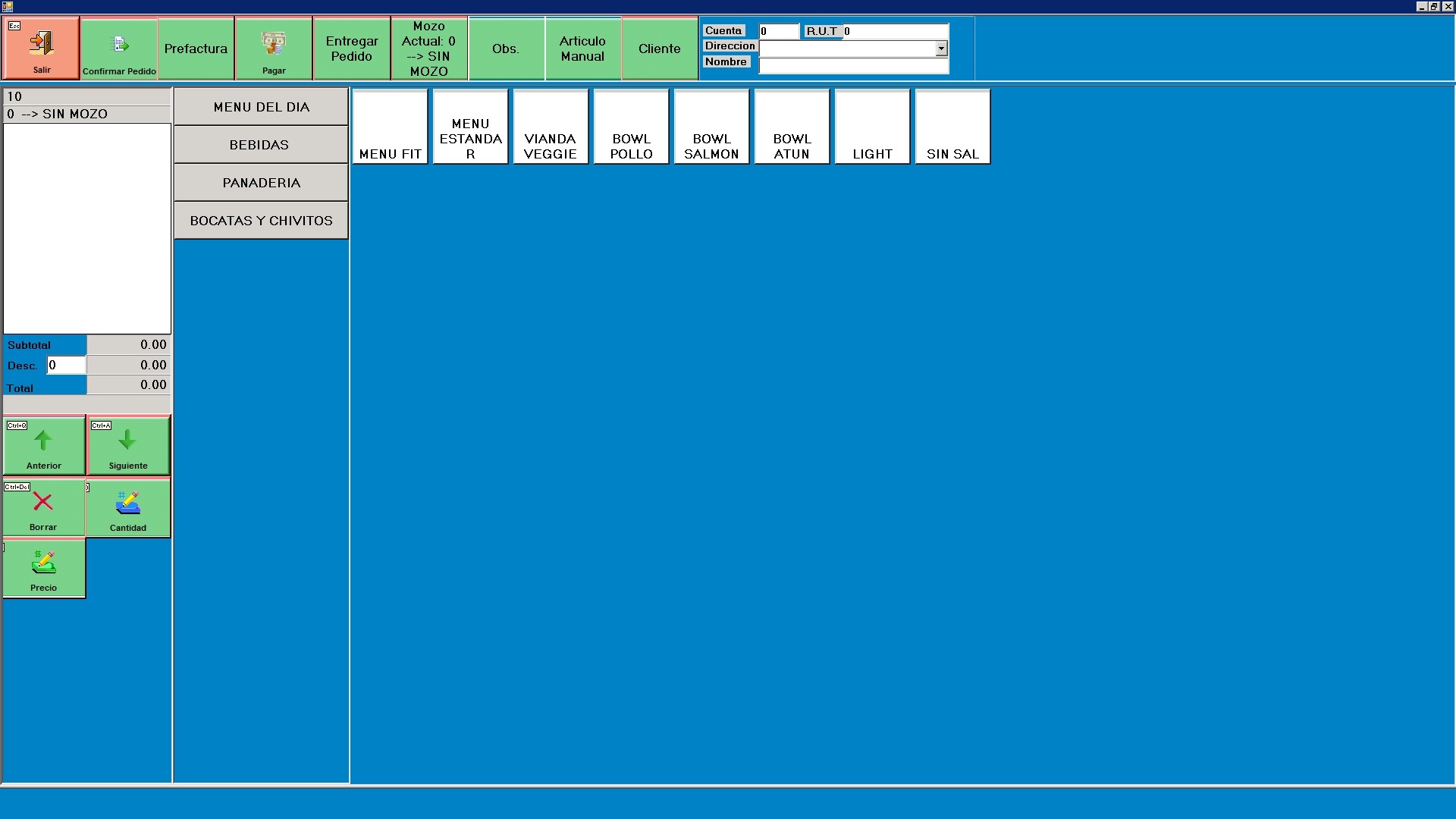The height and width of the screenshot is (819, 1456).
Task: Edit quantity with Cantidad icon
Action: [x=127, y=504]
